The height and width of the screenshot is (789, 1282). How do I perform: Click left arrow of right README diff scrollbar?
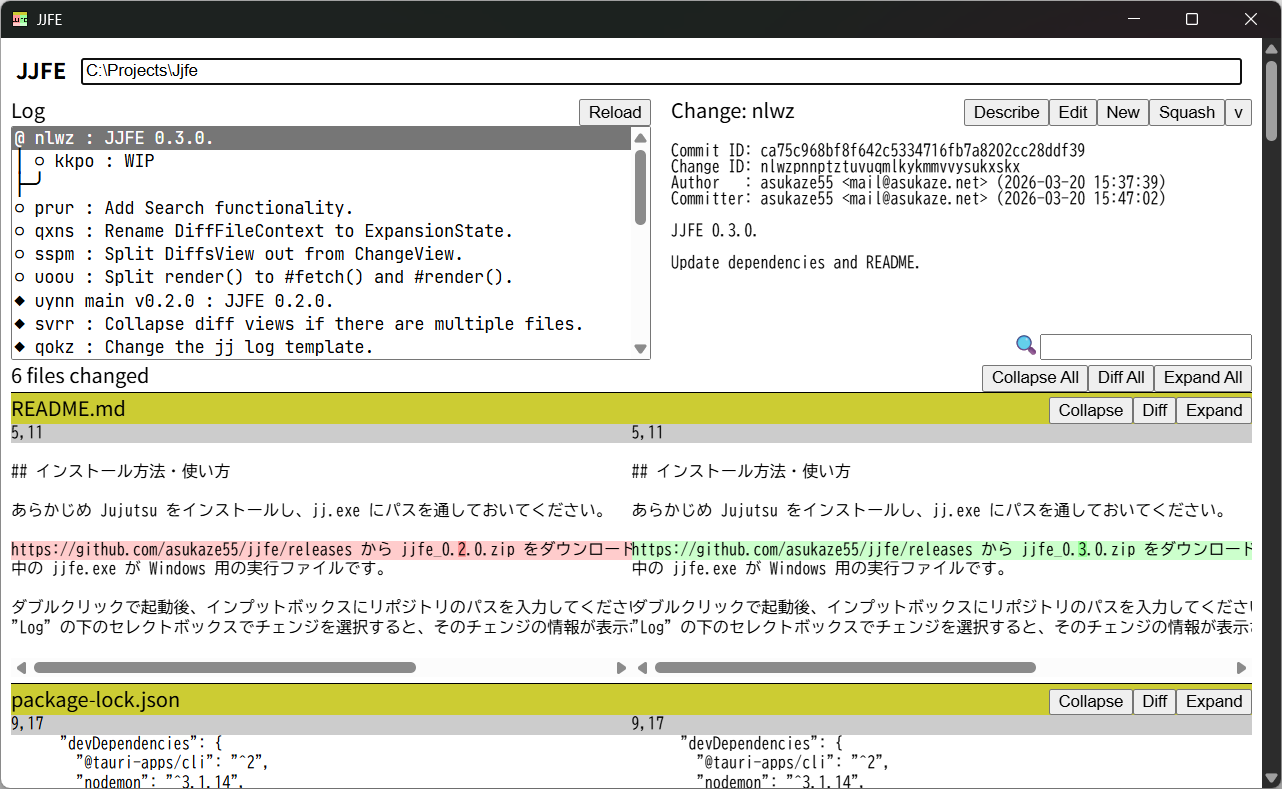click(x=641, y=667)
